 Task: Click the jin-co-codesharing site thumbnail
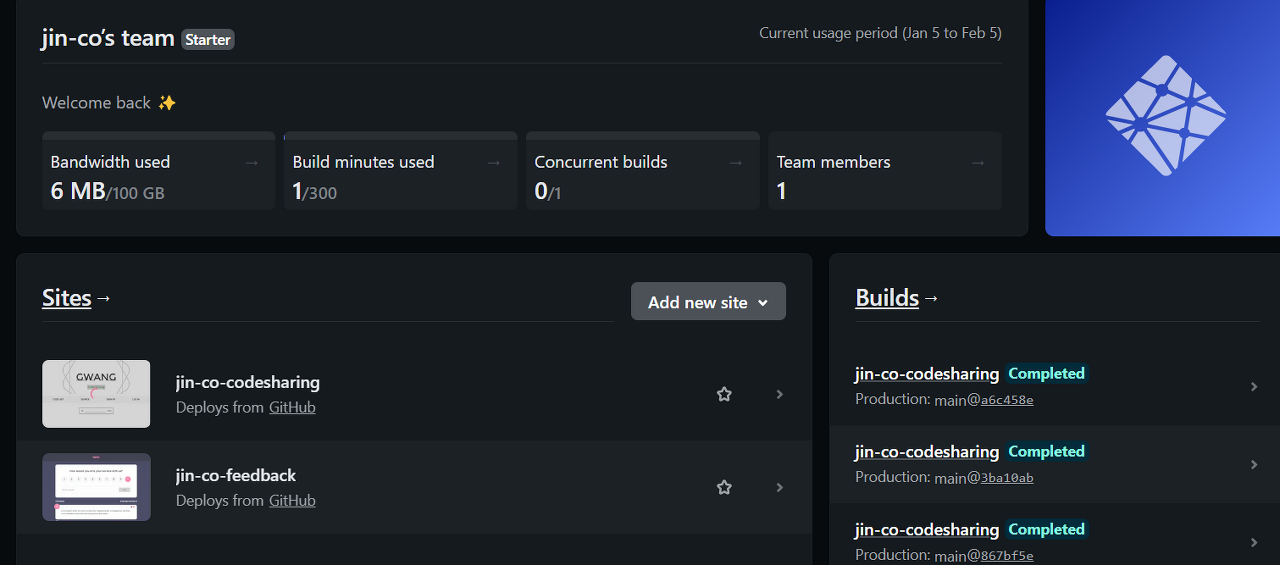click(x=96, y=394)
